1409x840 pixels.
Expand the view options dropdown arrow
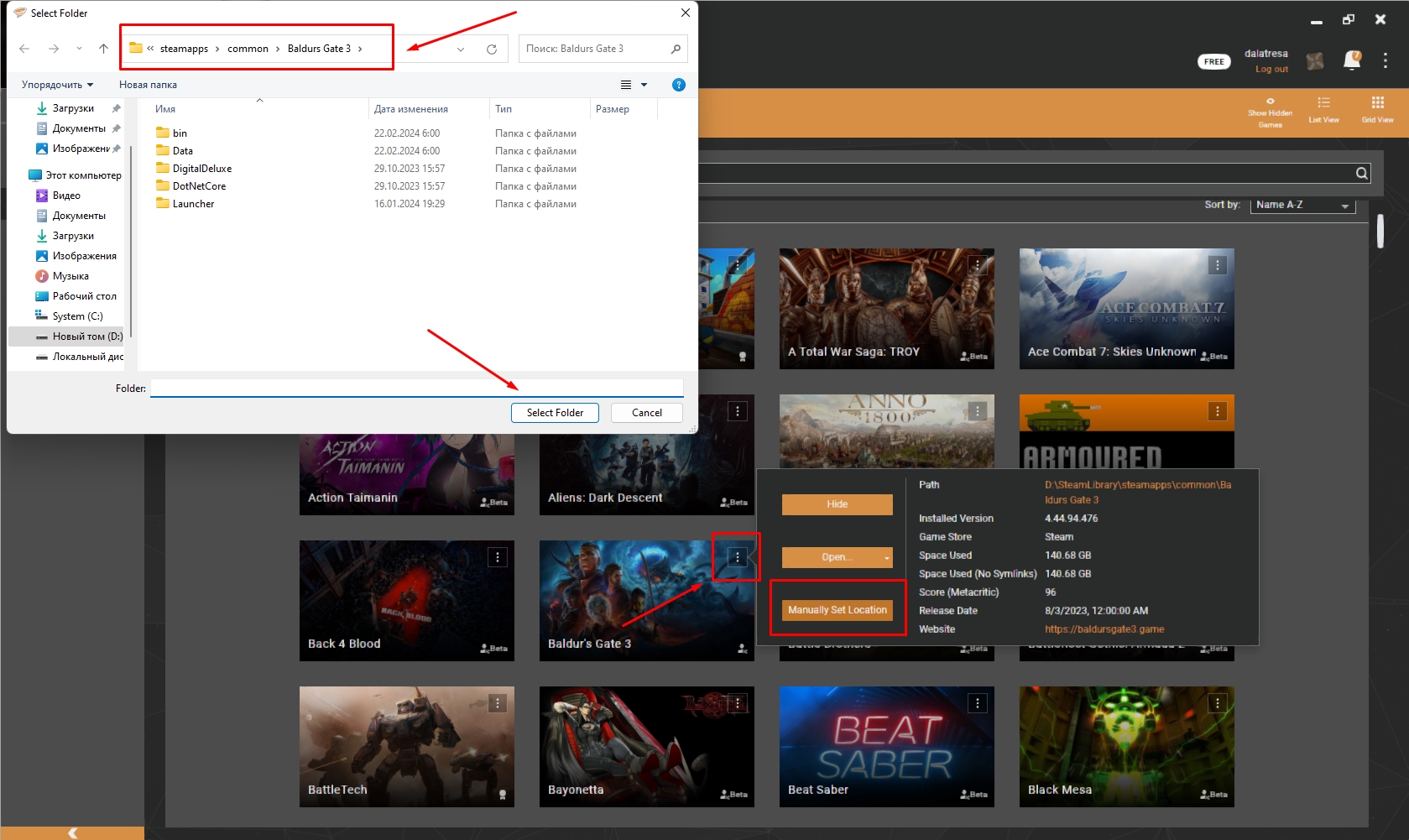pyautogui.click(x=644, y=85)
